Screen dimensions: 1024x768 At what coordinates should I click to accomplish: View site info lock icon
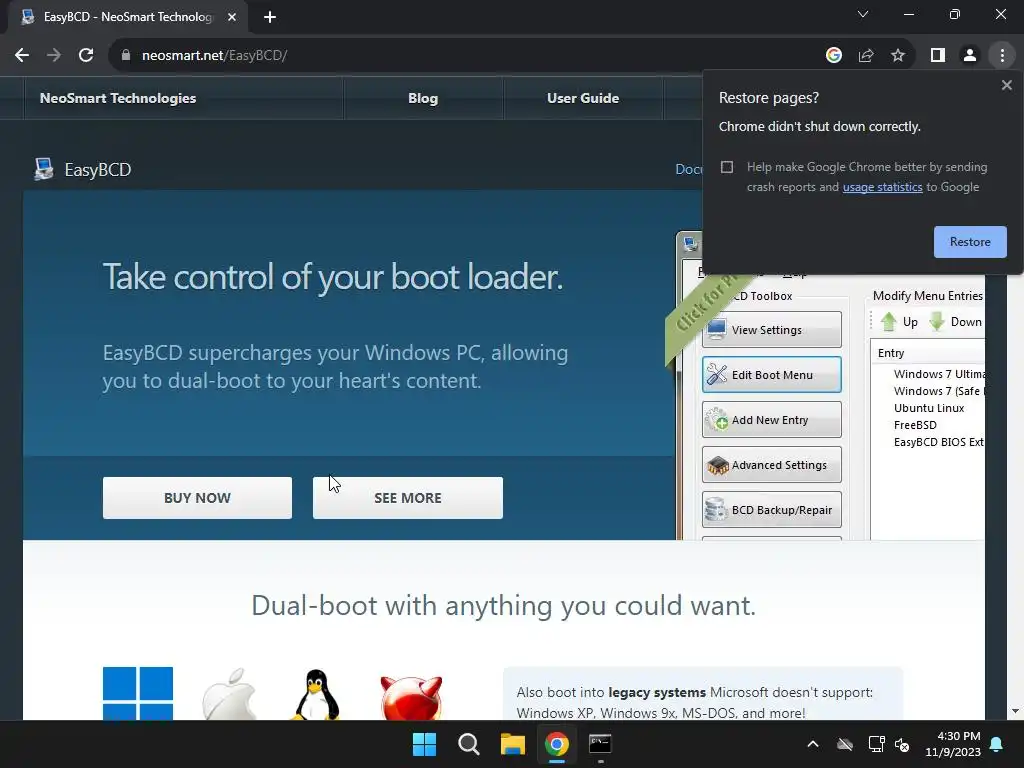click(126, 56)
